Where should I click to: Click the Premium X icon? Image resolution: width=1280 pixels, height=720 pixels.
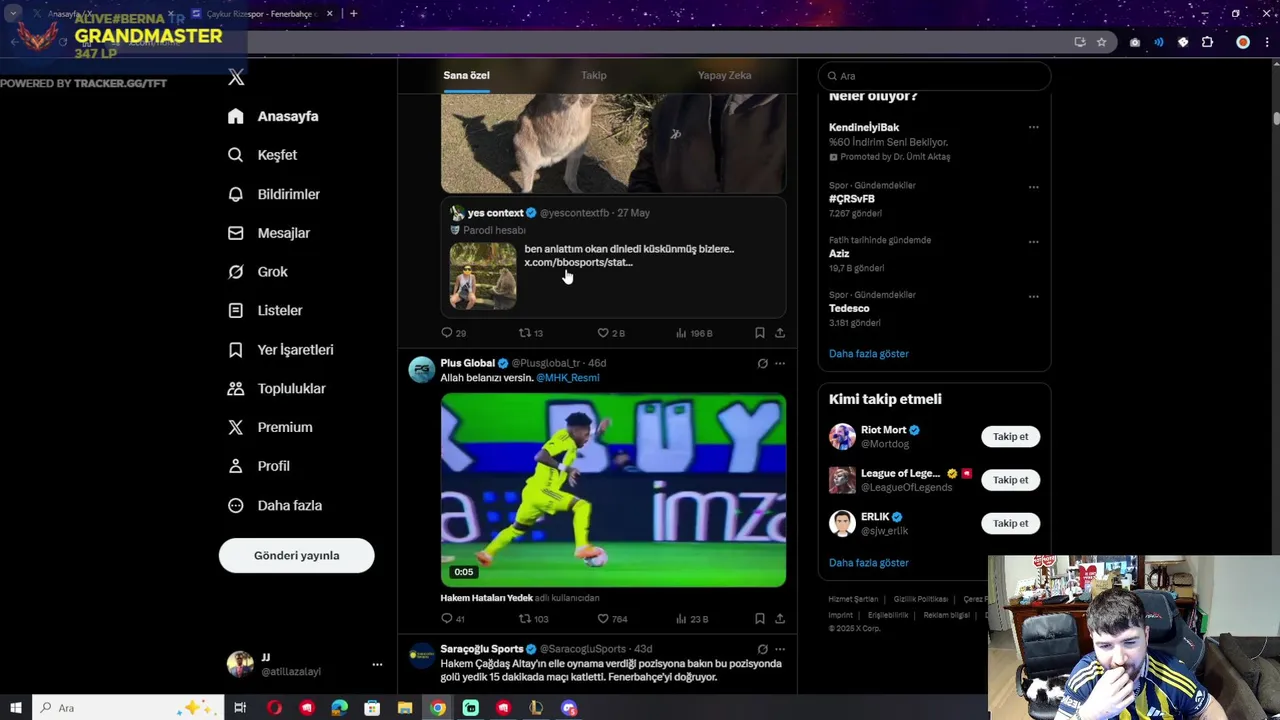click(235, 427)
